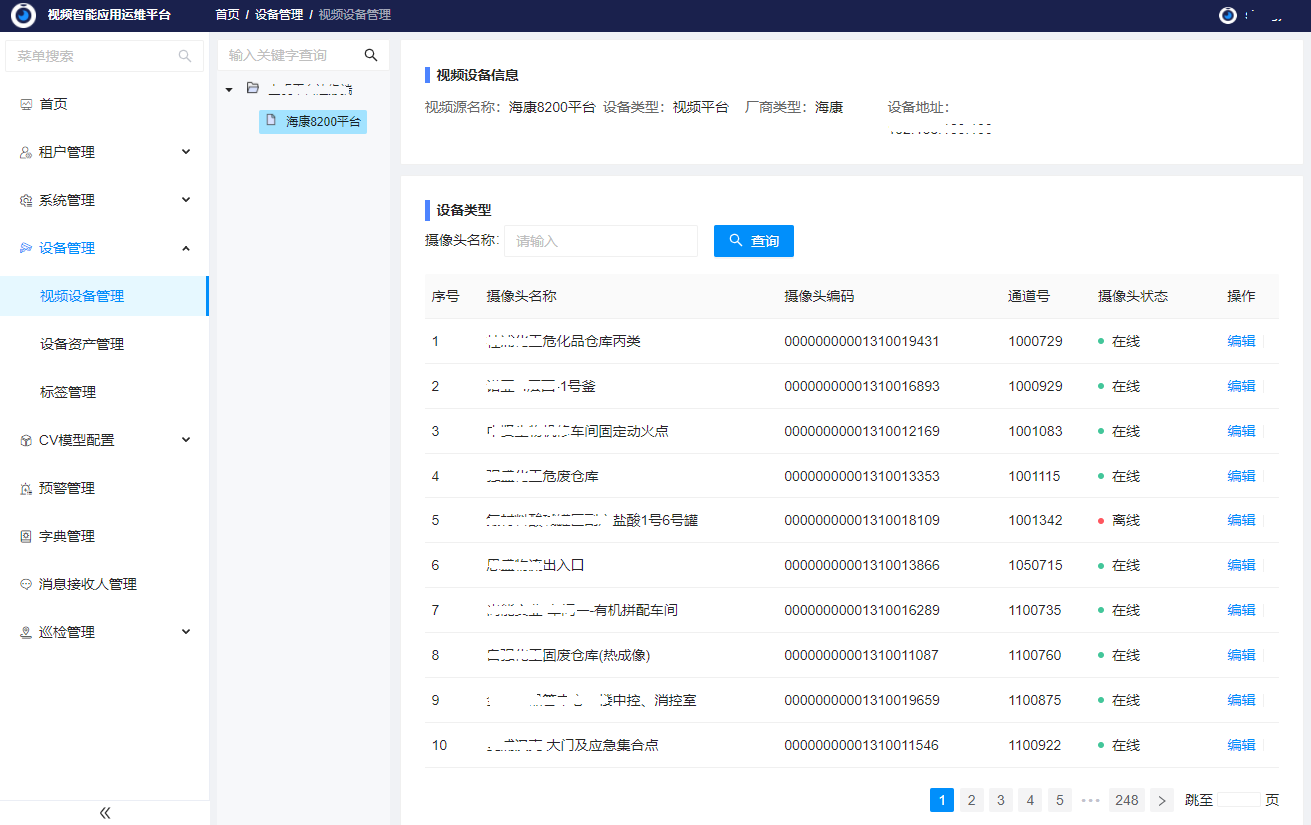Click the user avatar icon at top right
The image size is (1311, 825).
pos(1228,15)
